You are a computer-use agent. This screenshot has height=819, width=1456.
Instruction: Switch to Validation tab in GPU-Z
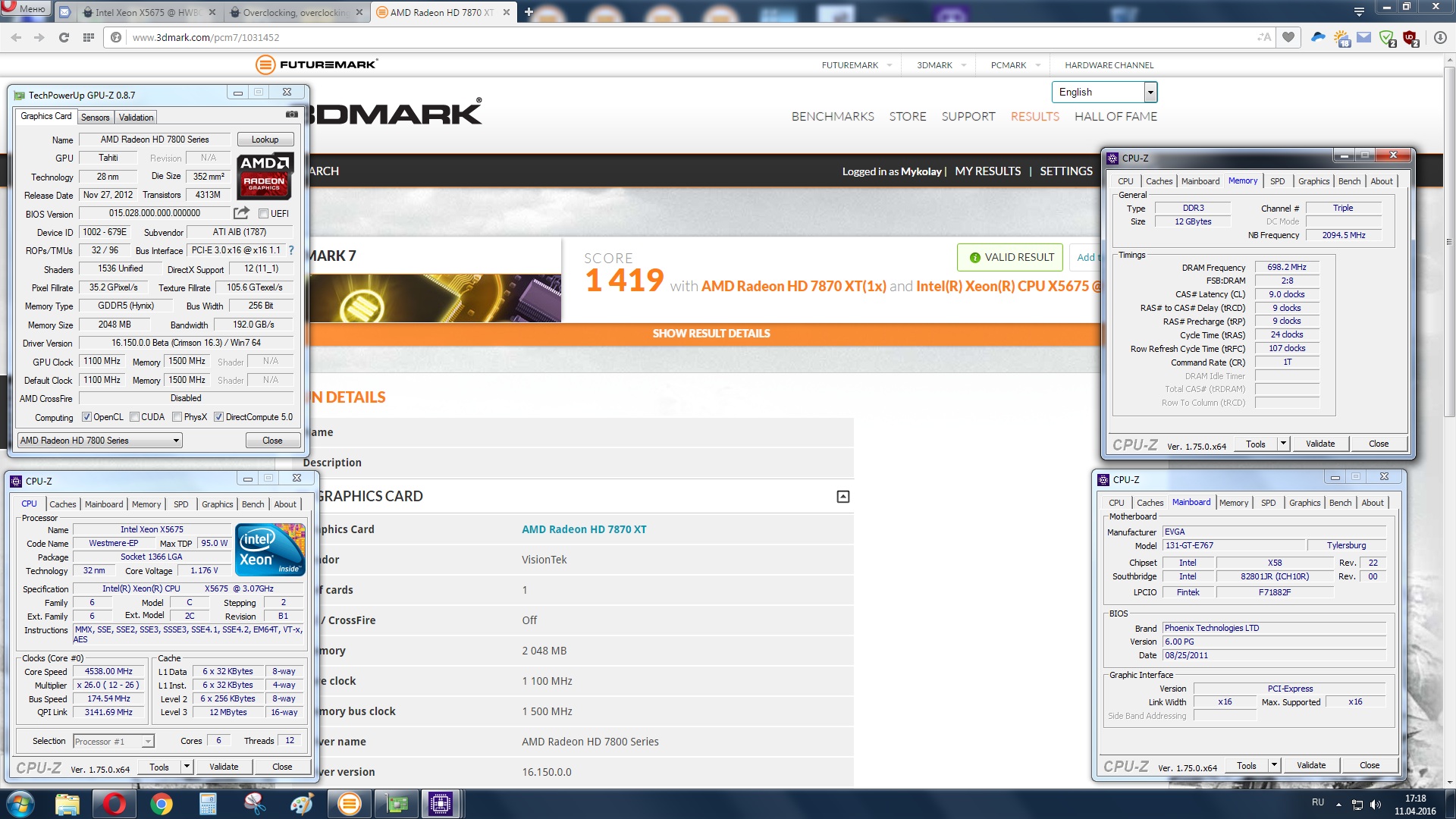[136, 117]
